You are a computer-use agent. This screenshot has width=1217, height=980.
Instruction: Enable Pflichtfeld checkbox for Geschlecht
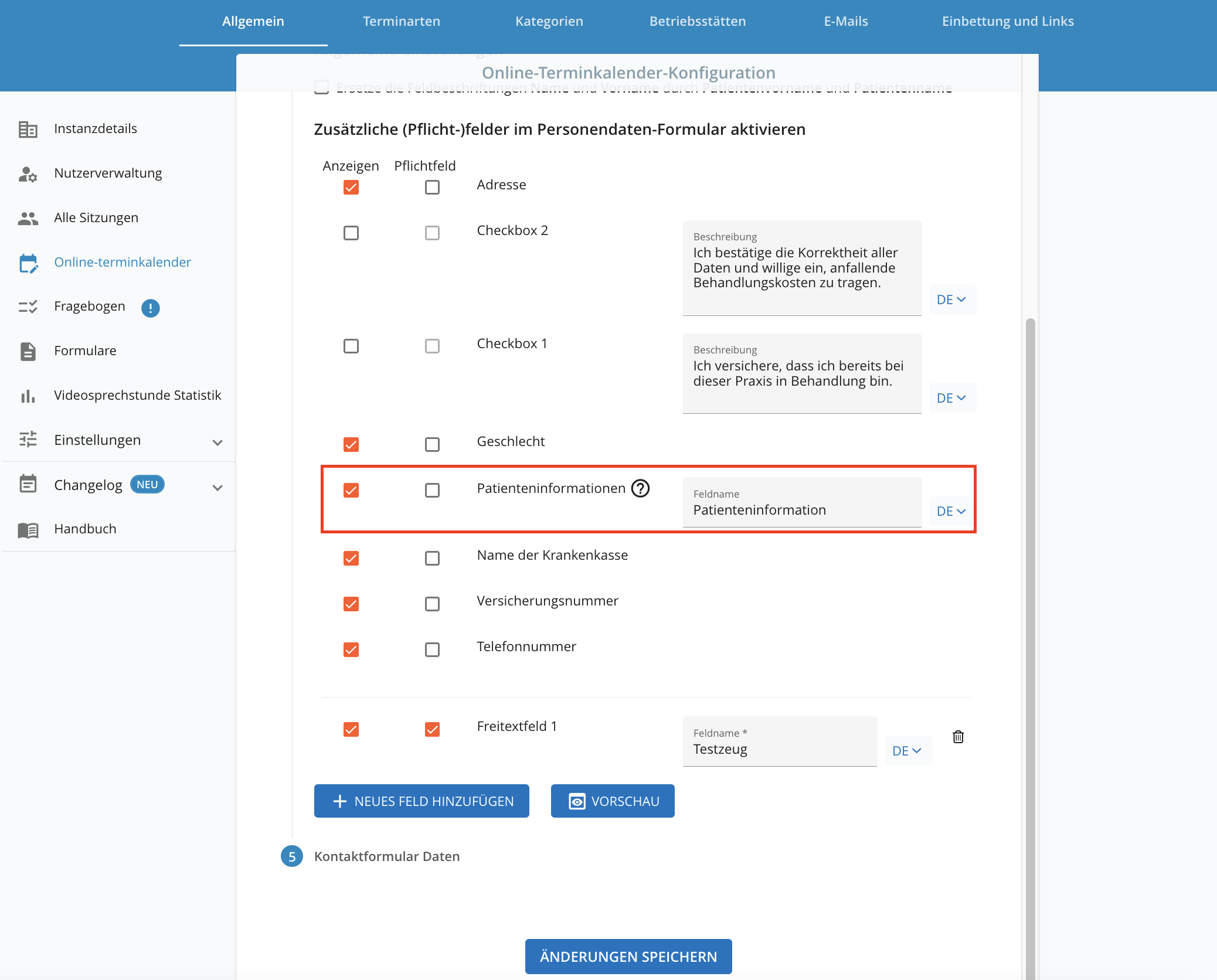(432, 444)
